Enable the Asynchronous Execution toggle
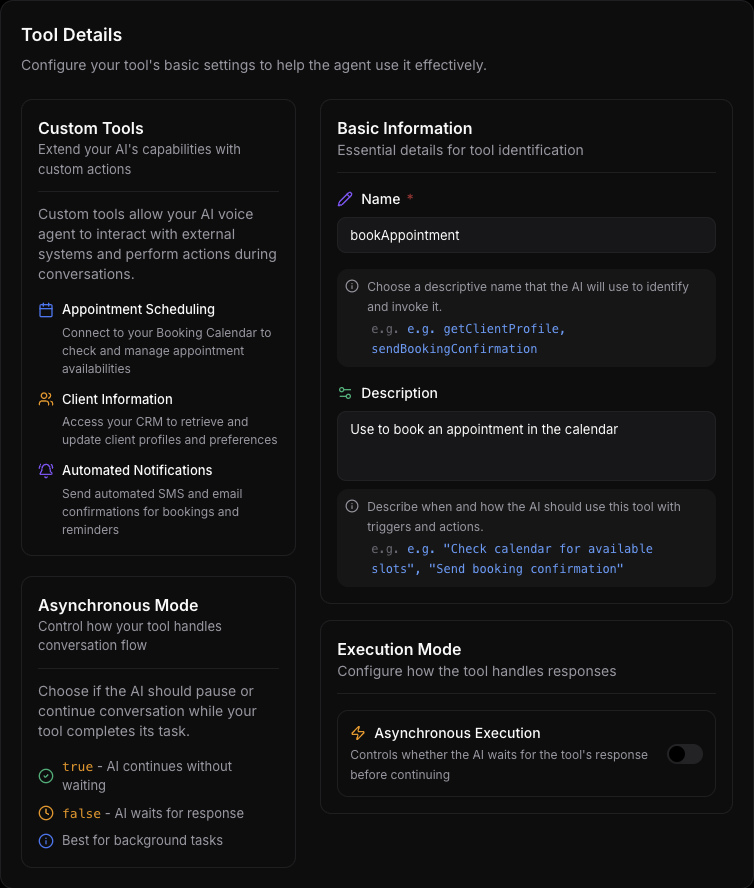The width and height of the screenshot is (754, 888). 685,754
